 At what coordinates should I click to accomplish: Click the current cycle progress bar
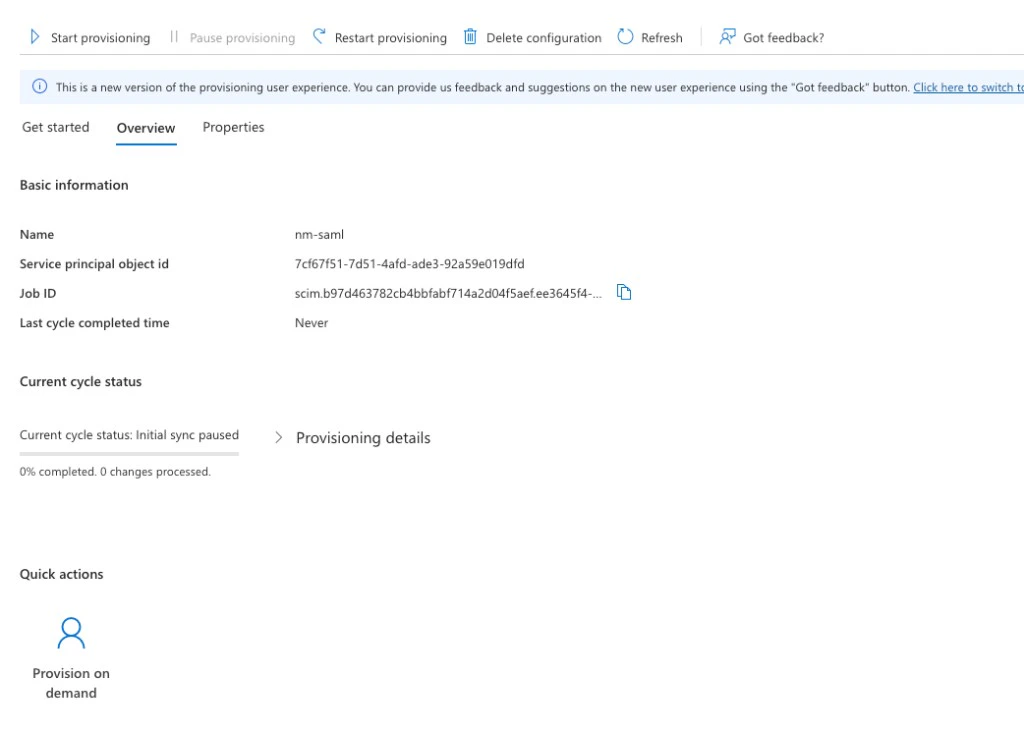tap(129, 453)
